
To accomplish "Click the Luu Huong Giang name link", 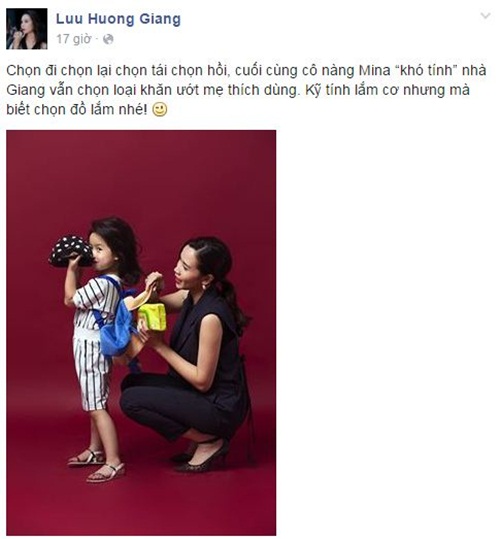I will (118, 19).
